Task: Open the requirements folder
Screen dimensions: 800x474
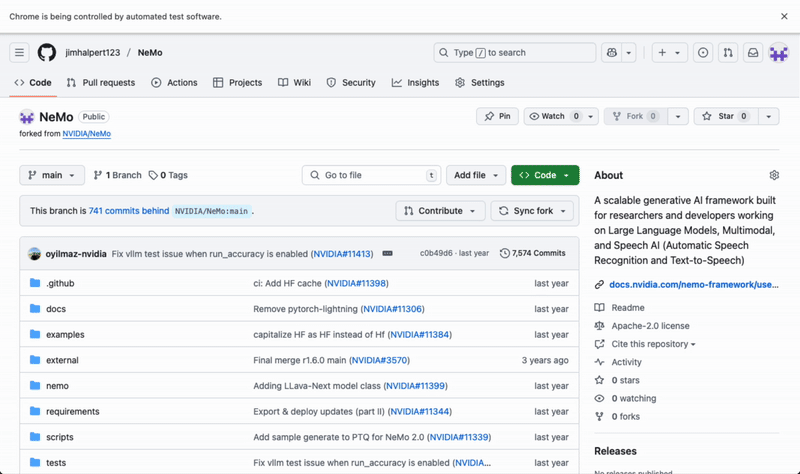Action: (x=73, y=411)
